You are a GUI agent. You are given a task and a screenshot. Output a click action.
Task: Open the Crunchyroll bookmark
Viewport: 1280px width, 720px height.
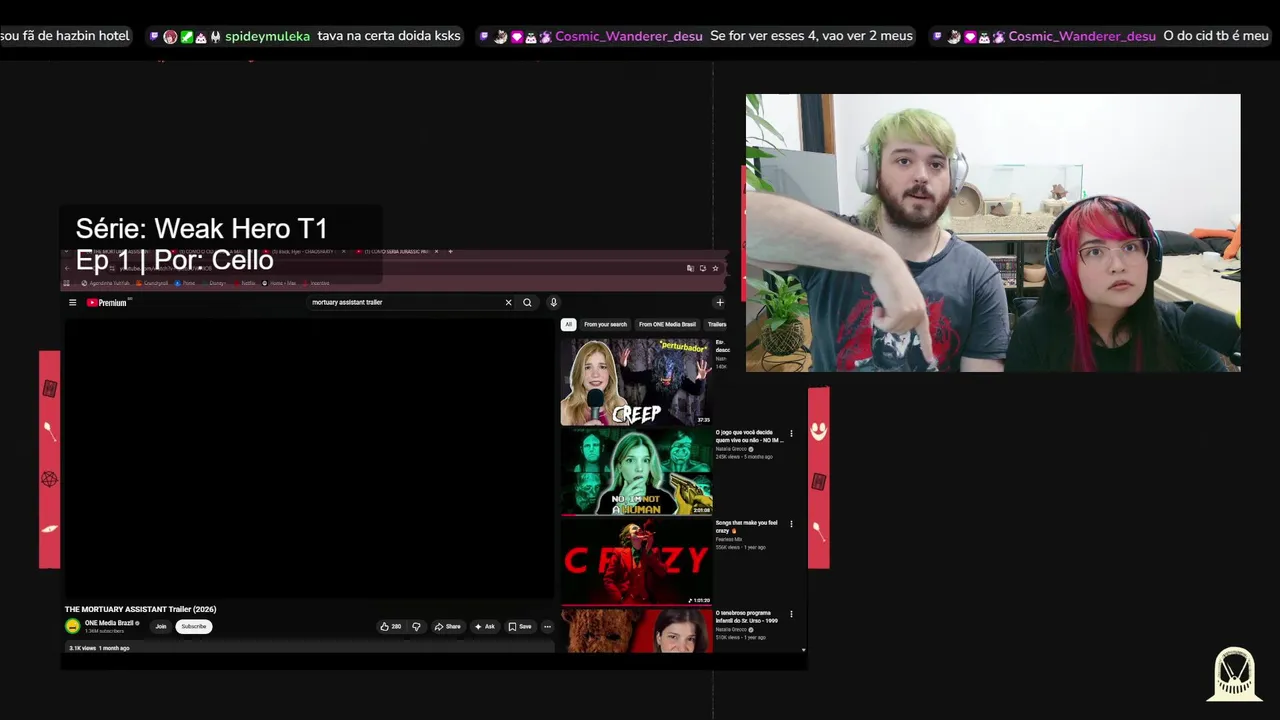pos(152,283)
